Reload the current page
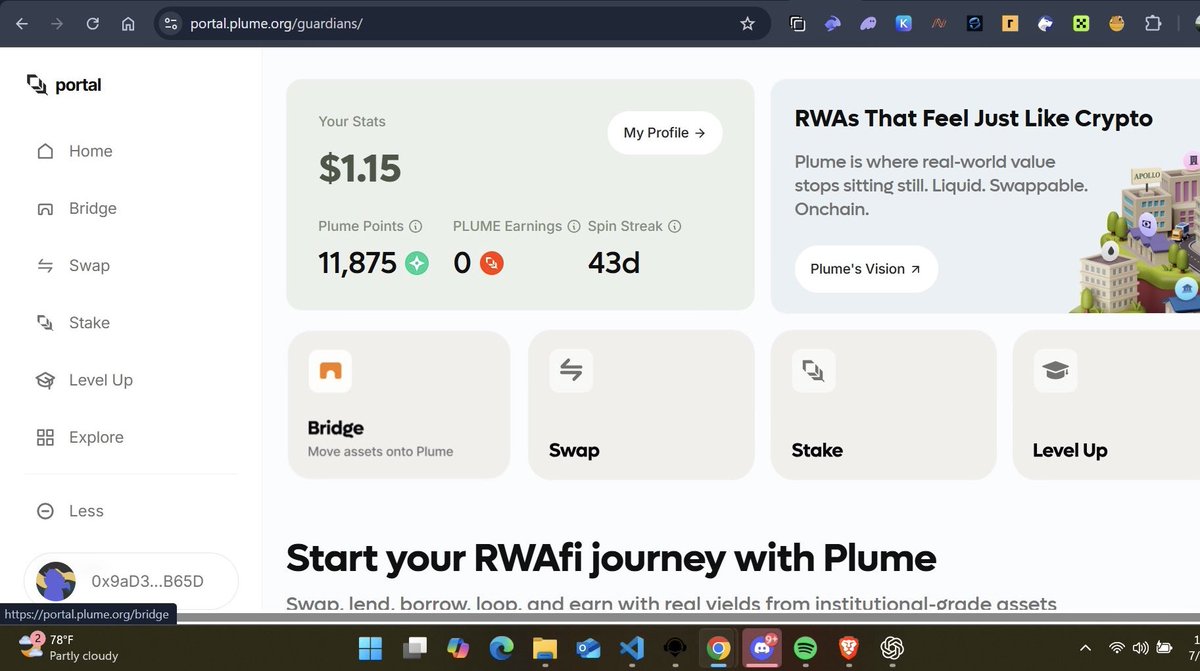 click(x=92, y=24)
